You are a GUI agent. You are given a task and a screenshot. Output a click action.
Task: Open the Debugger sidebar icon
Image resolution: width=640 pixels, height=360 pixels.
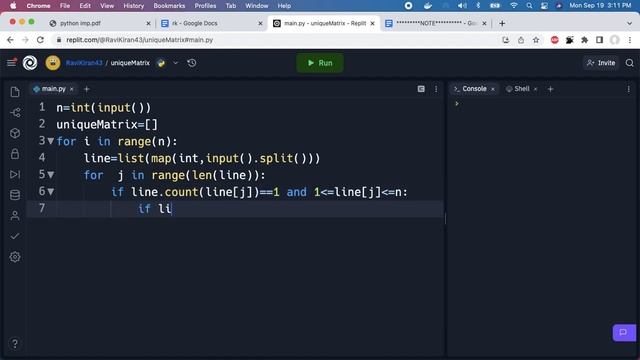click(x=15, y=174)
